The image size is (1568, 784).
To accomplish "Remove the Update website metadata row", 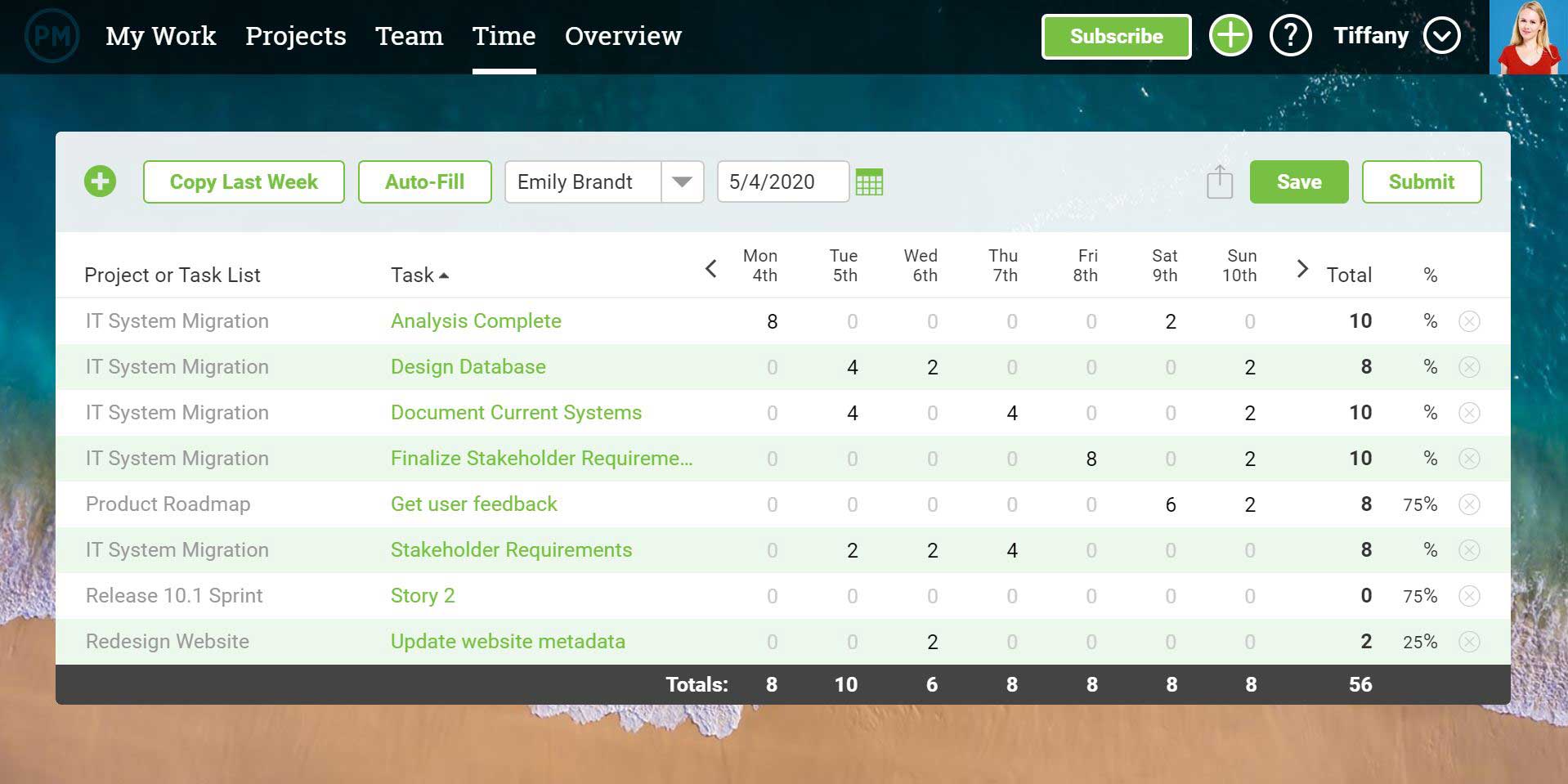I will [x=1469, y=642].
